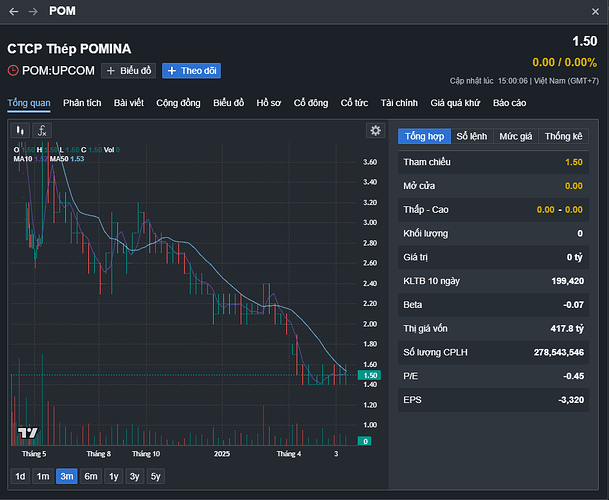Click the clock icon beside POM:UPCOM
Screen dimensions: 609x500
click(13, 71)
